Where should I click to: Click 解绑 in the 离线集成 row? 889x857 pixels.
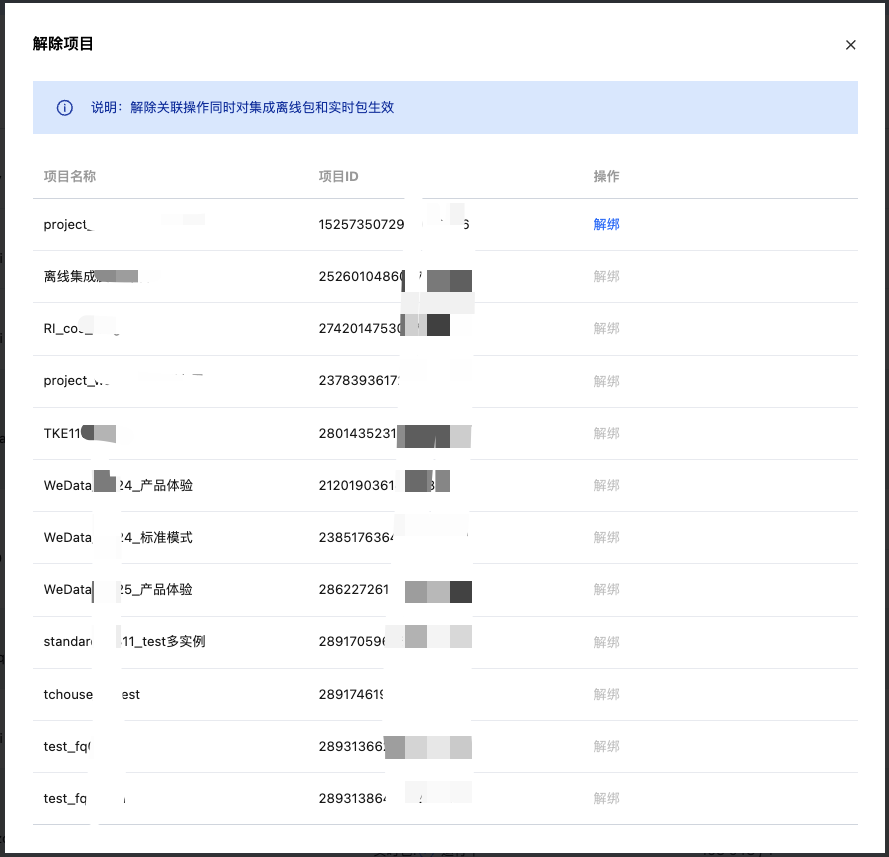[x=606, y=277]
